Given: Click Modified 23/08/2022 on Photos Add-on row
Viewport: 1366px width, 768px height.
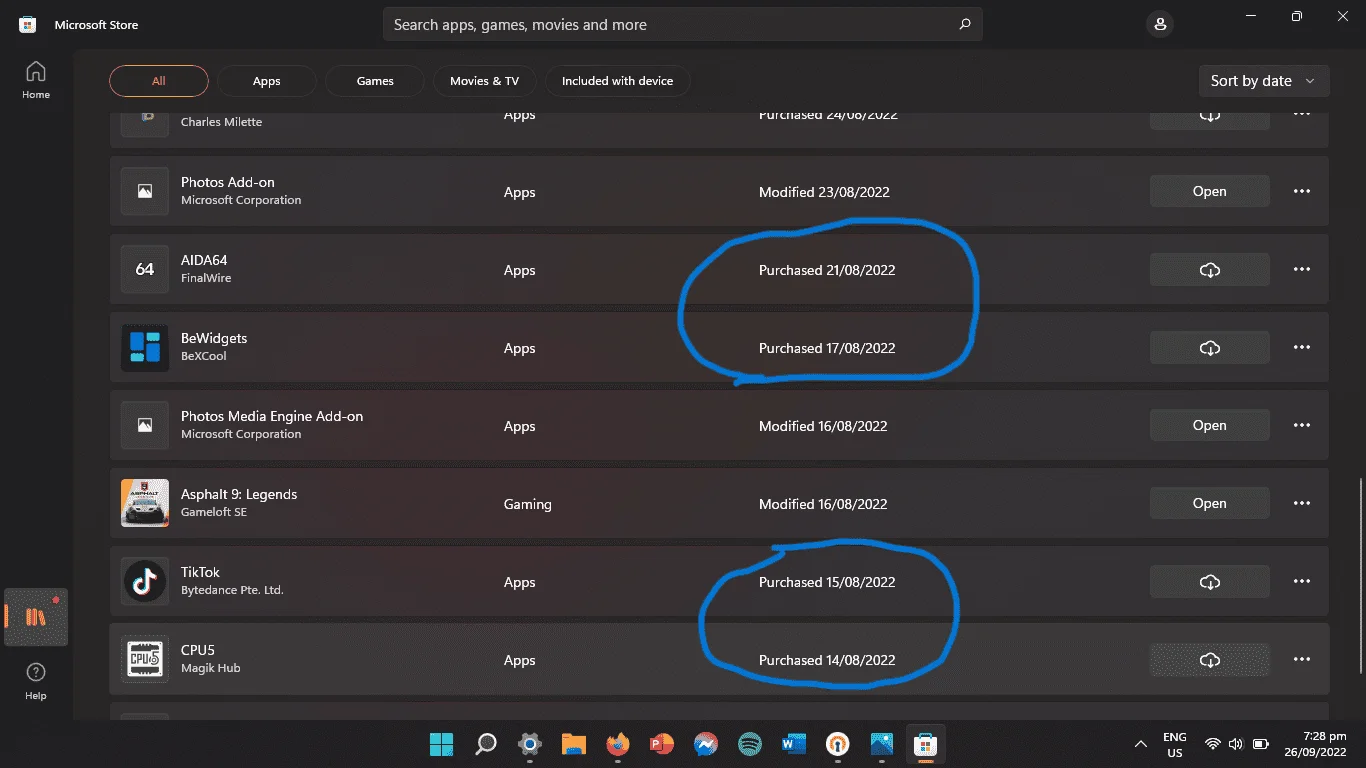Looking at the screenshot, I should pos(824,192).
